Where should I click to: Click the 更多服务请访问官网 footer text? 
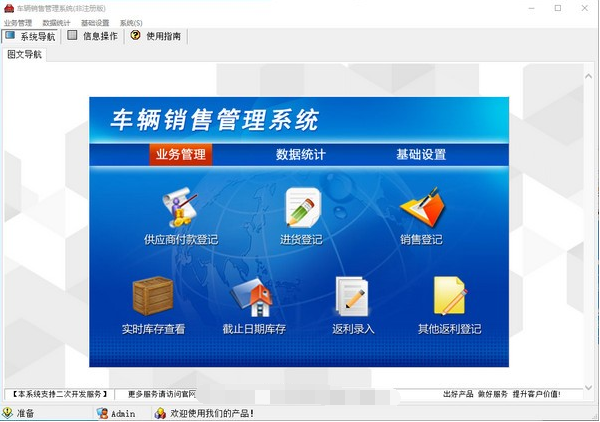click(x=162, y=394)
